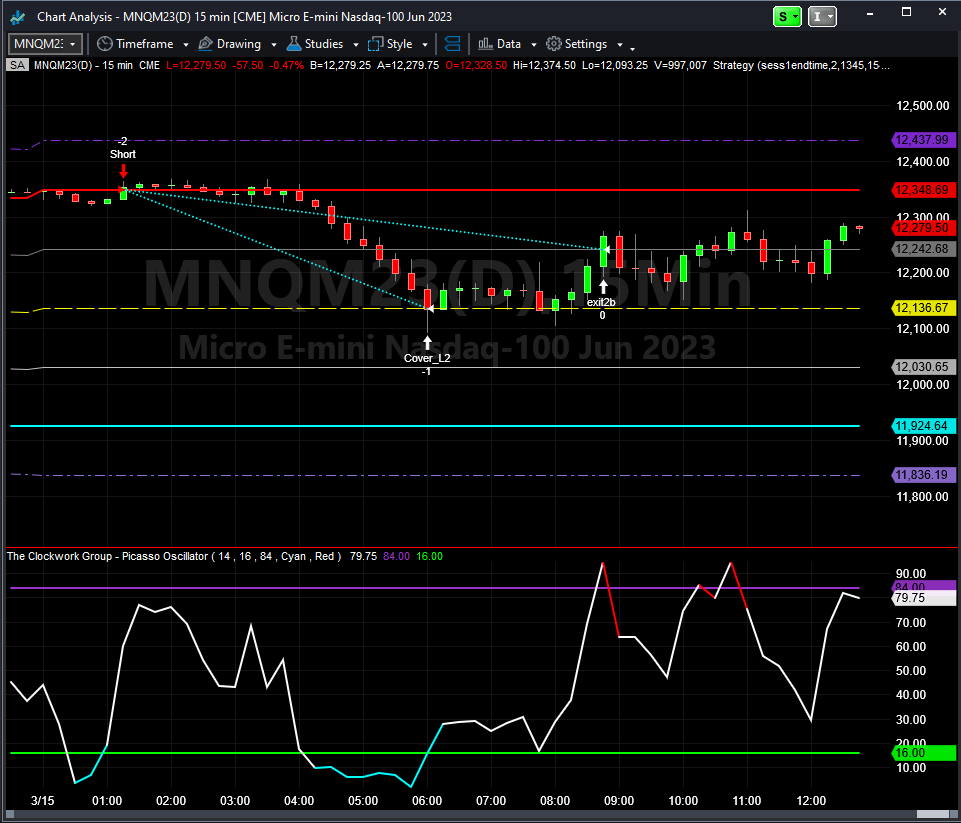961x823 pixels.
Task: Click the exit2b arrow marker
Action: click(603, 286)
